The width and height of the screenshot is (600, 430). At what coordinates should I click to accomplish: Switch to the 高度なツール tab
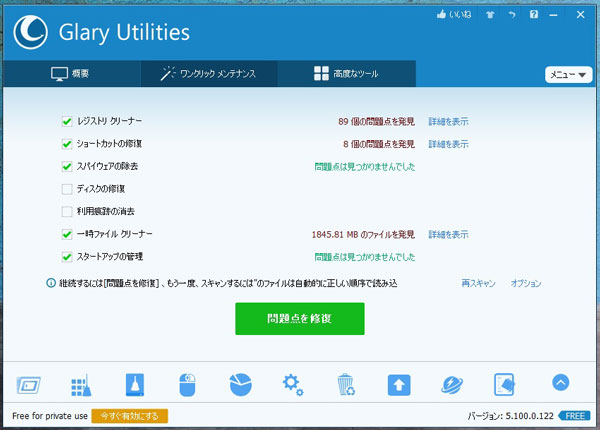pyautogui.click(x=347, y=73)
